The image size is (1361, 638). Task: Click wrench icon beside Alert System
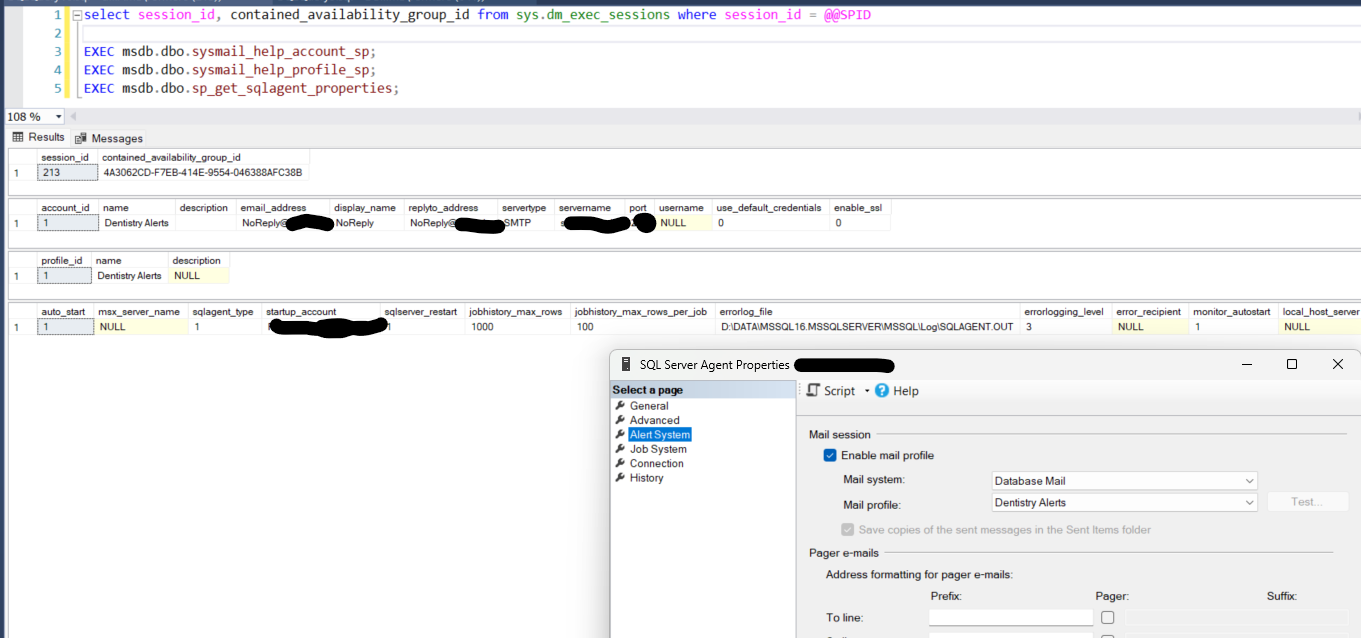[x=621, y=435]
